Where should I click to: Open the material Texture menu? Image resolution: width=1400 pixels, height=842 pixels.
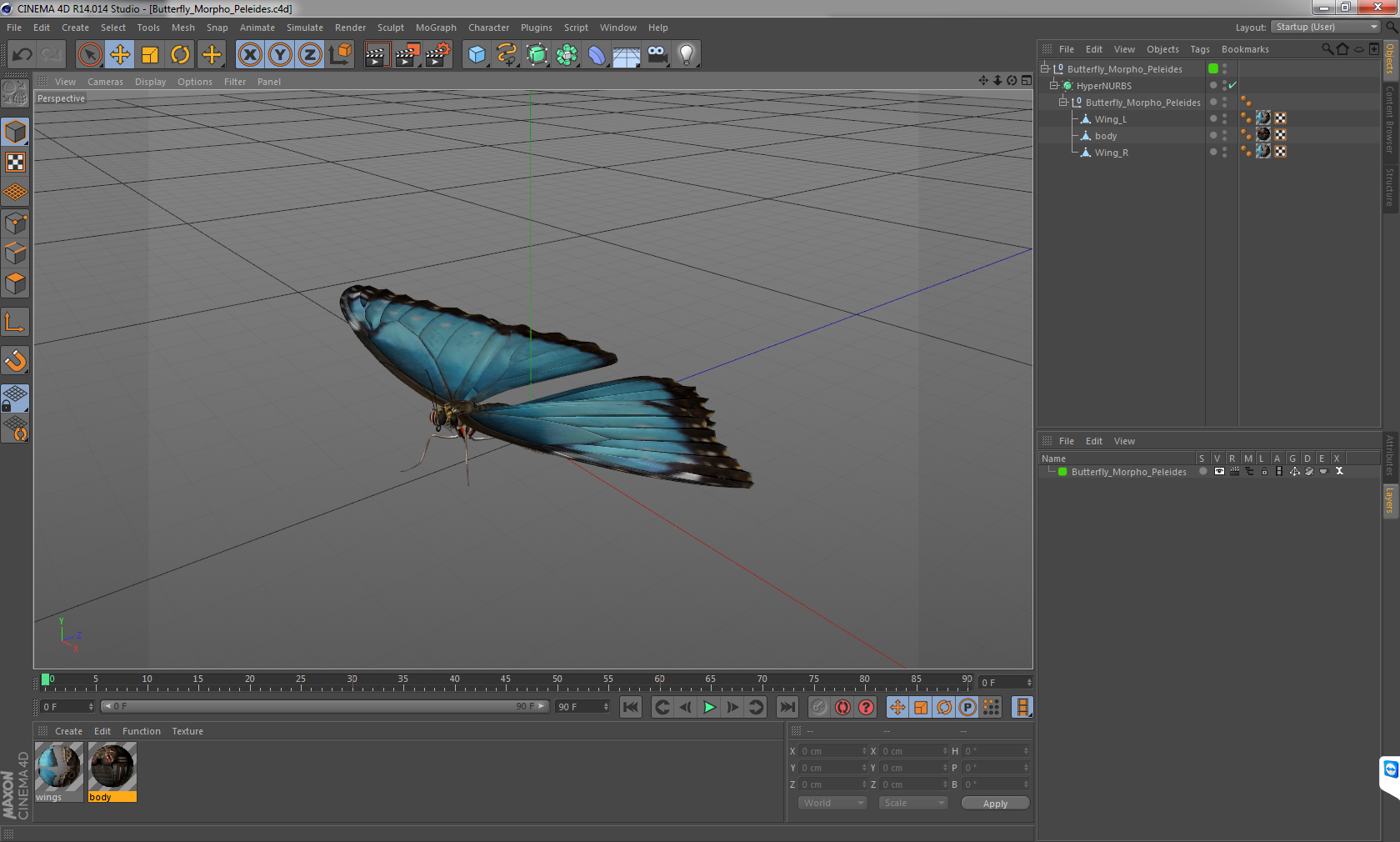(187, 731)
